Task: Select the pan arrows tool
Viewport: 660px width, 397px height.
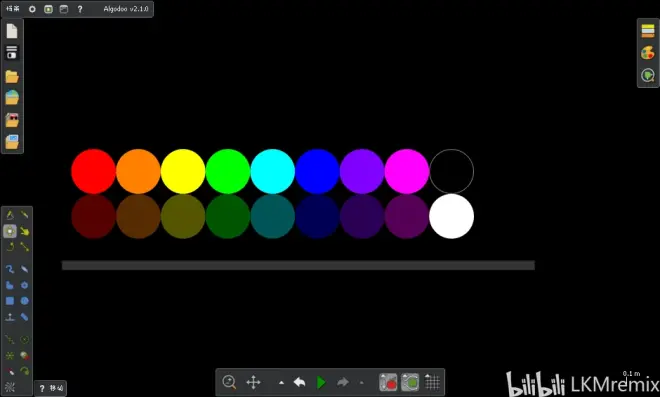Action: (253, 382)
